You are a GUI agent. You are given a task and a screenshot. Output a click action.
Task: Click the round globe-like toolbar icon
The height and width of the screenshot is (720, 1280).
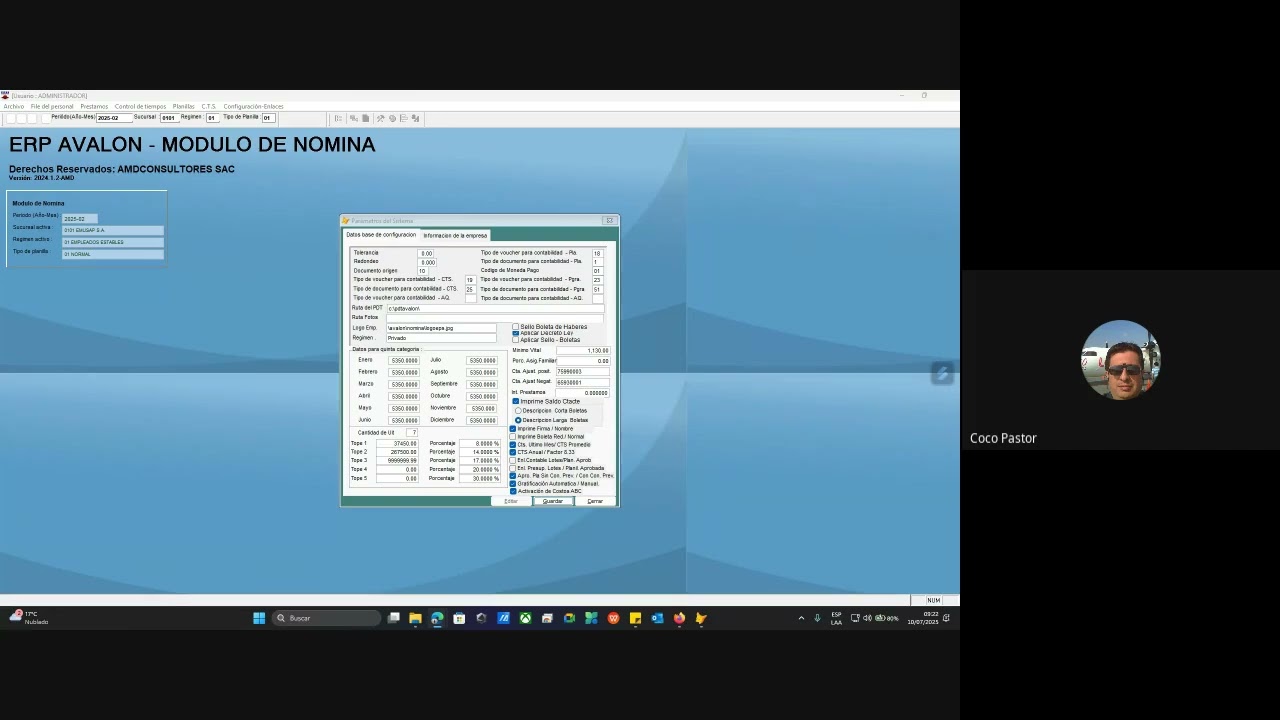(392, 118)
